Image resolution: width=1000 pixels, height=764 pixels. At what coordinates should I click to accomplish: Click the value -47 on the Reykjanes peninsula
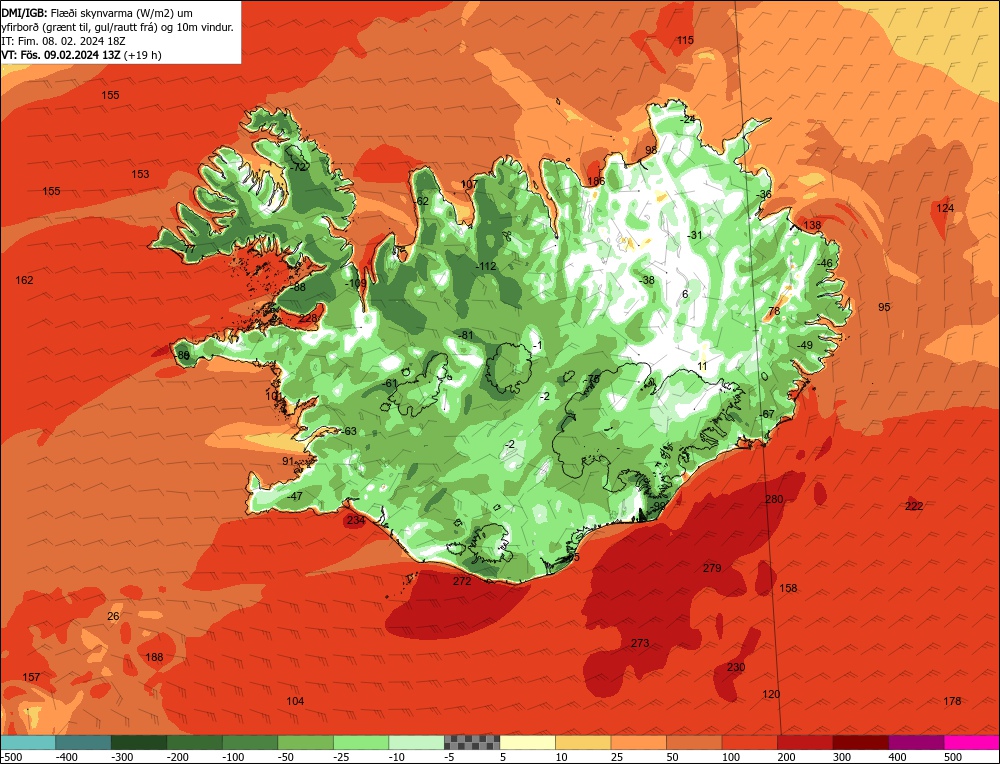[295, 496]
